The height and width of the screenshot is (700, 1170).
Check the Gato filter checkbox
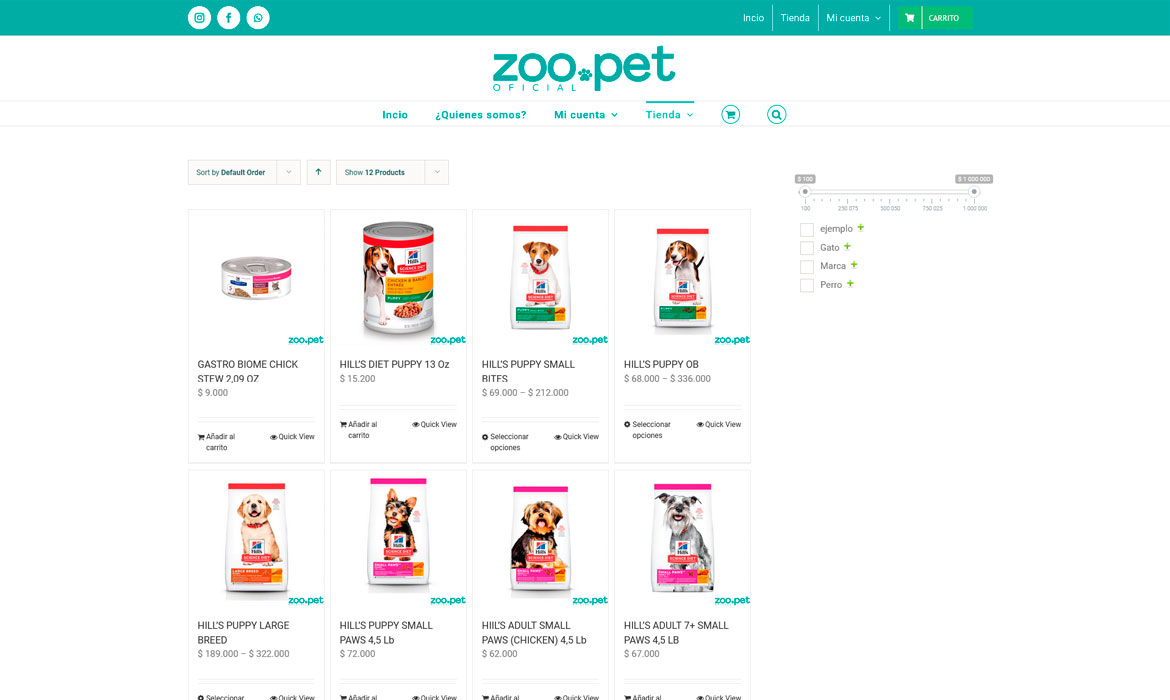tap(807, 248)
